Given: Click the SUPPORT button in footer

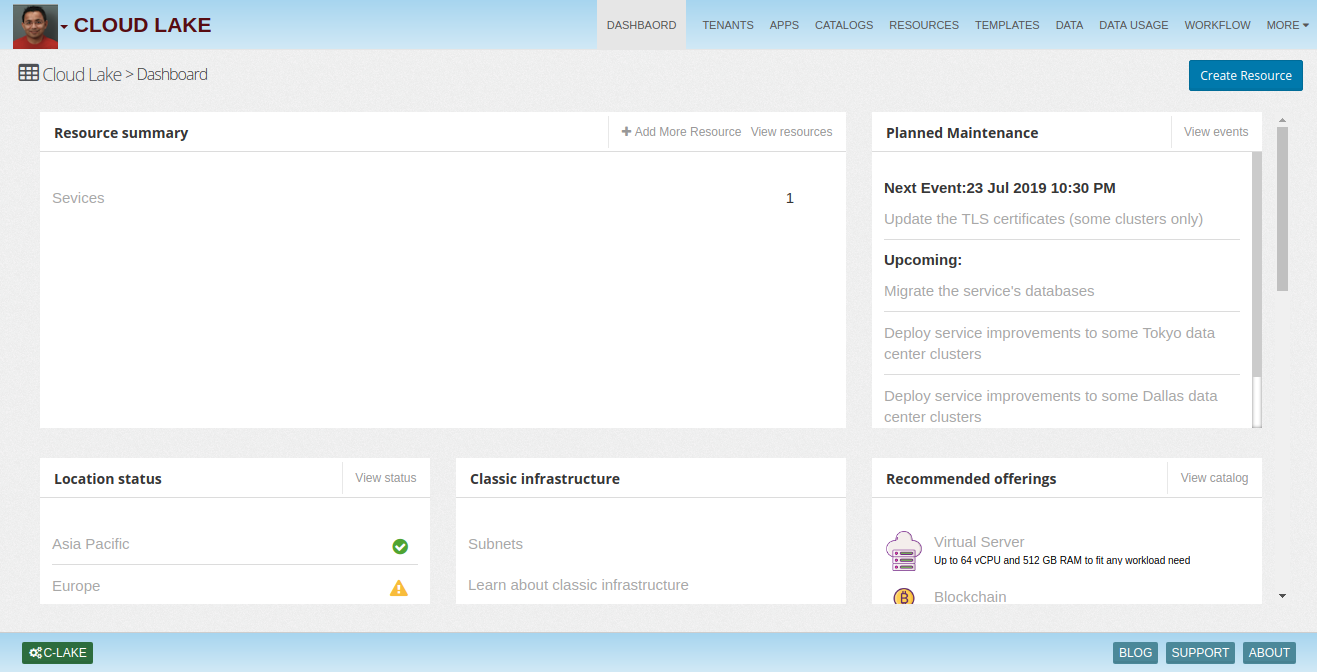Looking at the screenshot, I should 1200,653.
